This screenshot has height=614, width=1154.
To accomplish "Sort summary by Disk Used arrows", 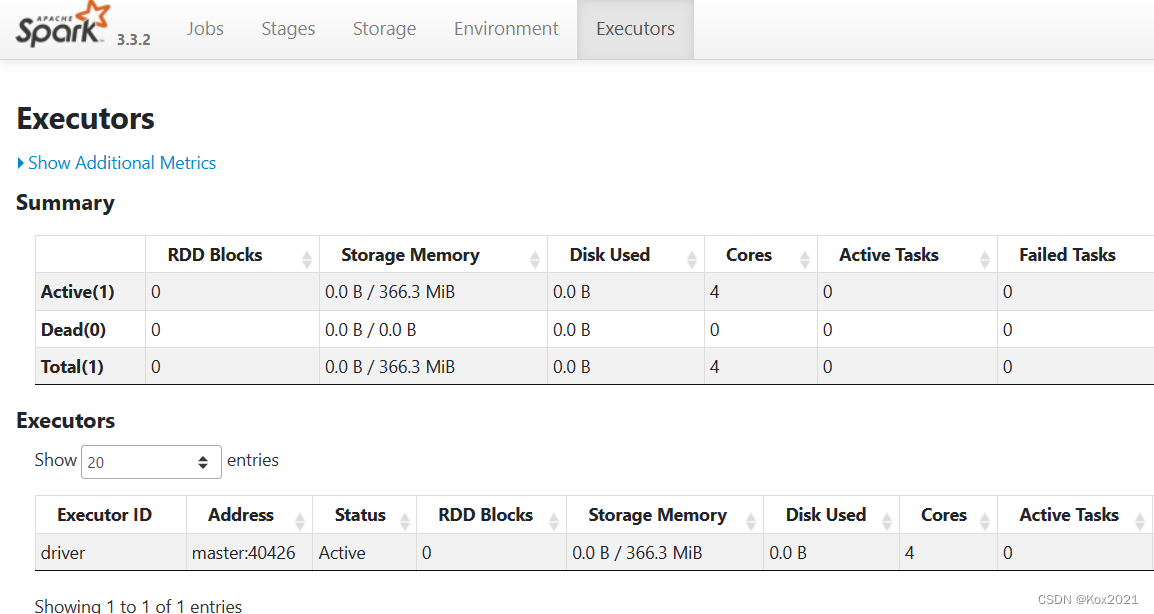I will (692, 259).
